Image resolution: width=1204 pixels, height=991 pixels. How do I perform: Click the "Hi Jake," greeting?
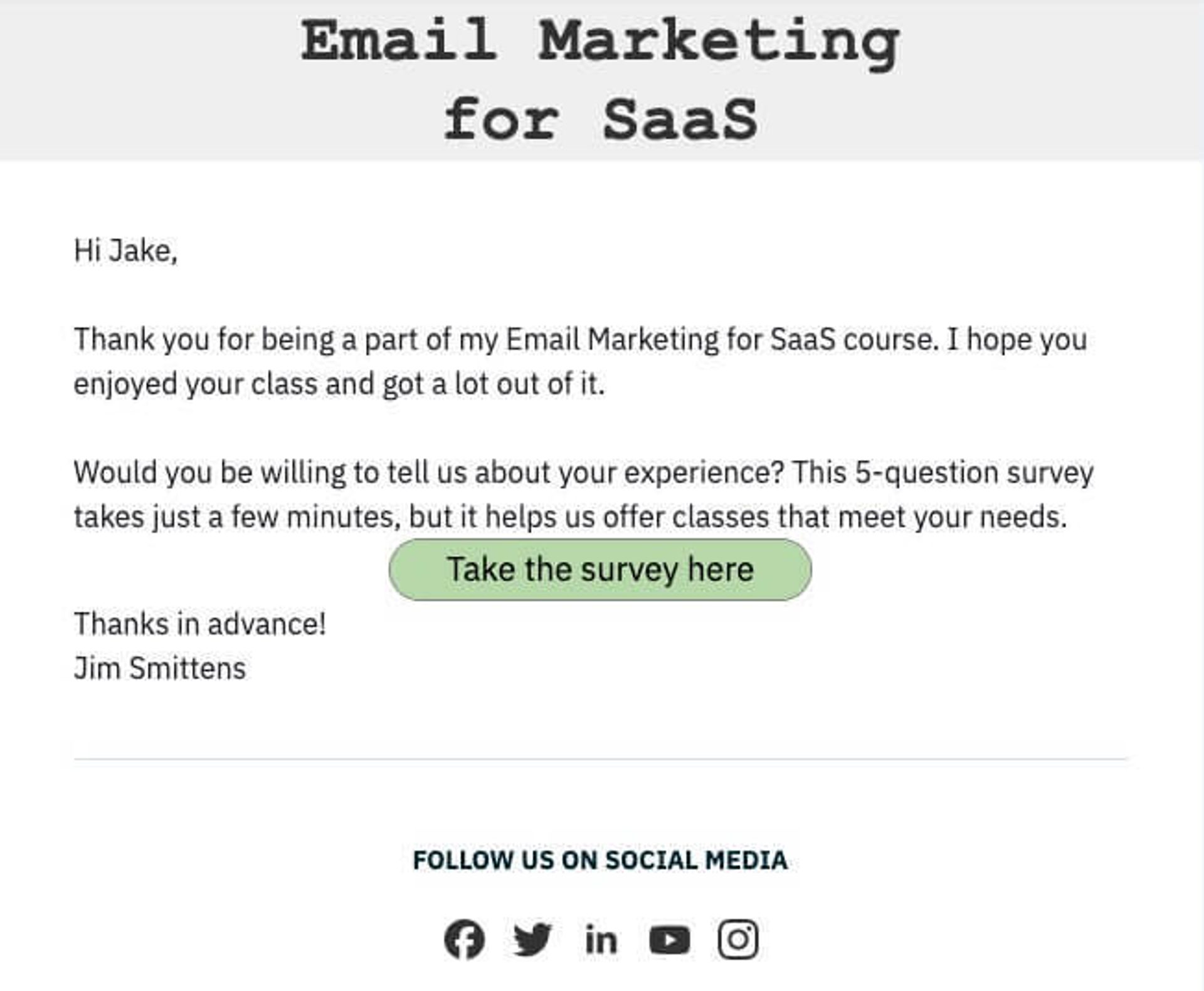coord(126,251)
